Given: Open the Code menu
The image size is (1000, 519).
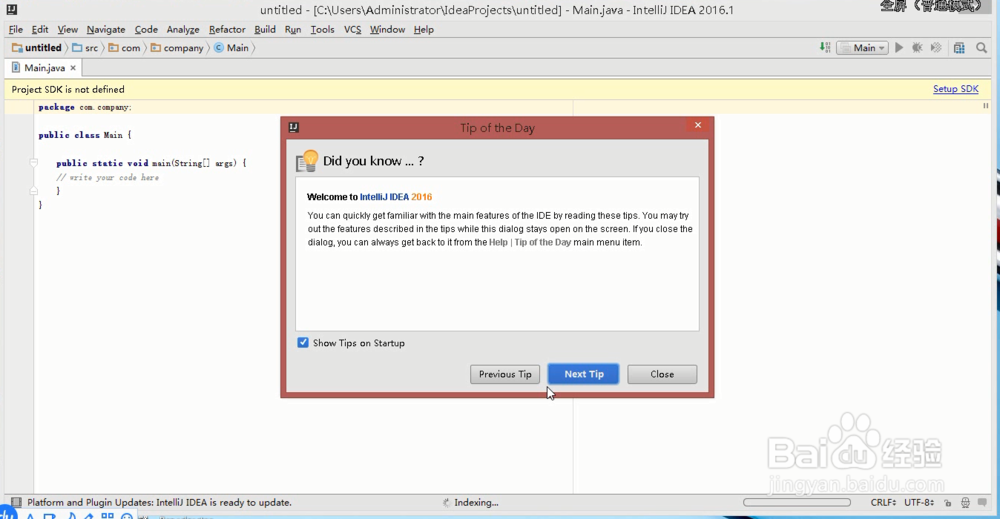Looking at the screenshot, I should click(146, 29).
